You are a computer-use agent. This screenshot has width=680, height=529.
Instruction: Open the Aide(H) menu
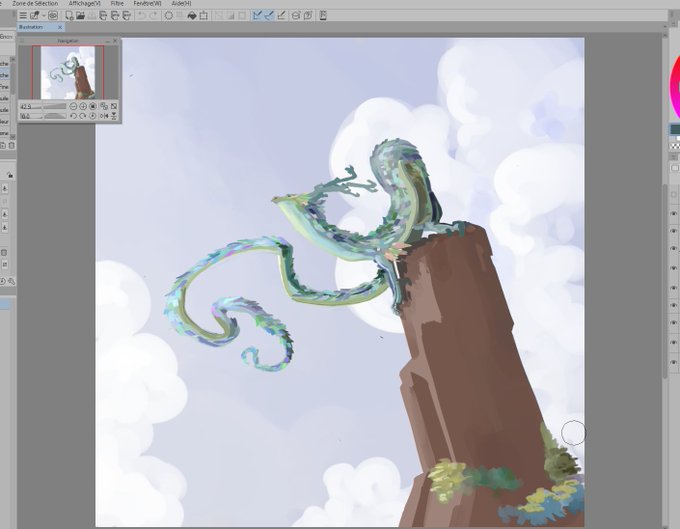181,3
